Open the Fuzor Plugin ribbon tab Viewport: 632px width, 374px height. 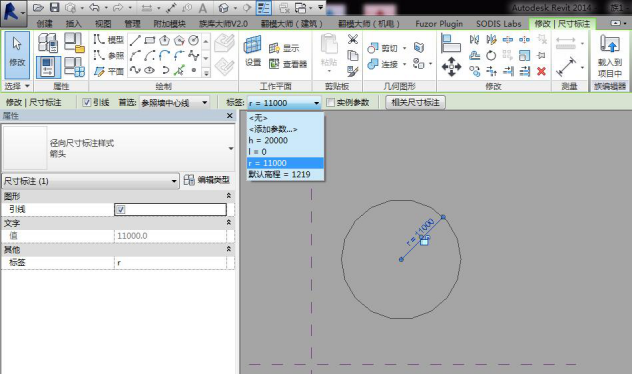click(x=439, y=24)
